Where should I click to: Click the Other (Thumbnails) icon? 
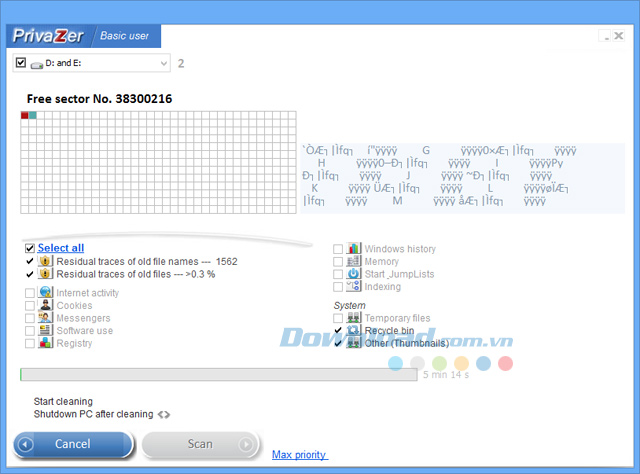[x=353, y=343]
